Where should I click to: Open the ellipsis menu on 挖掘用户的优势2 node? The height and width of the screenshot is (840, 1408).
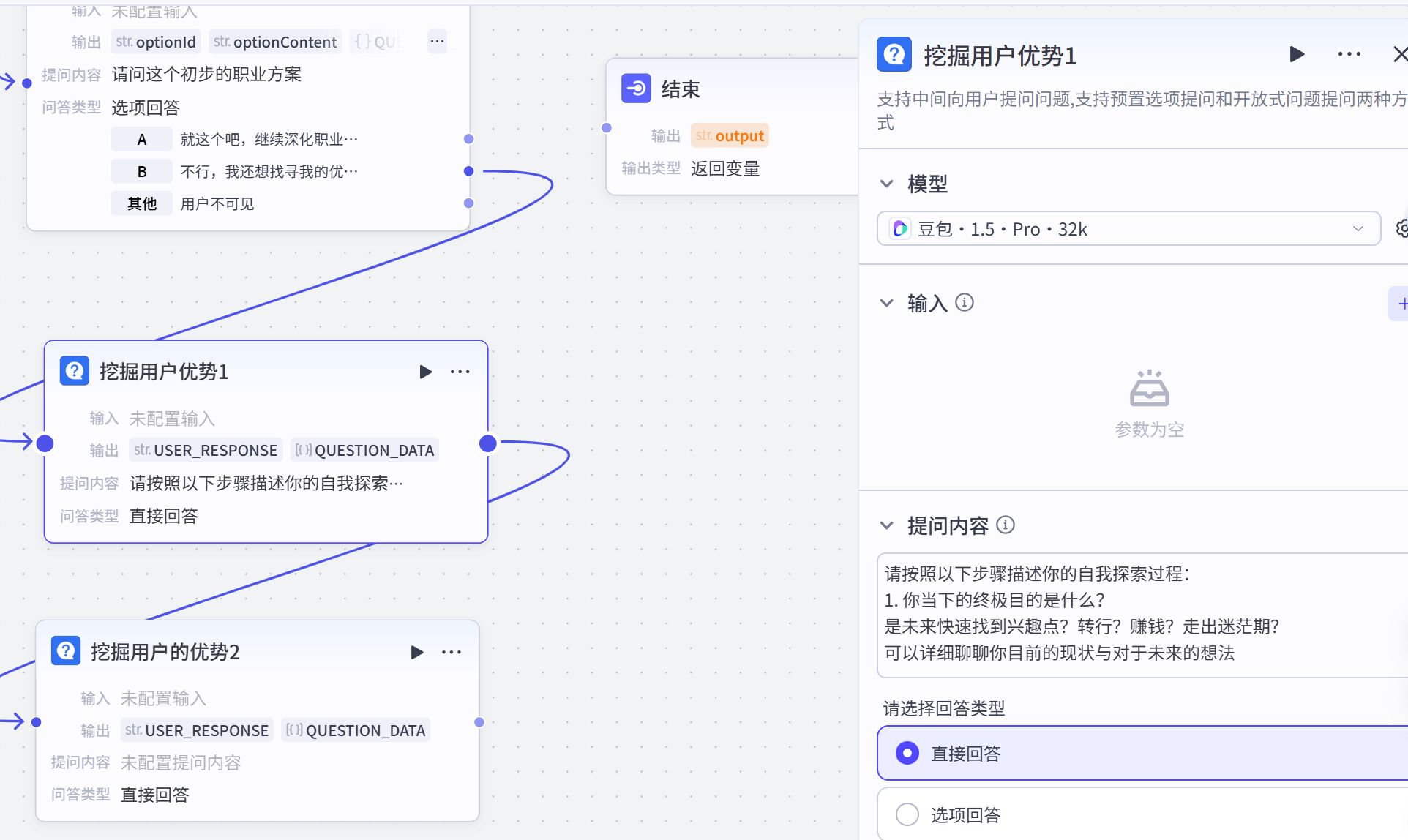[x=452, y=652]
